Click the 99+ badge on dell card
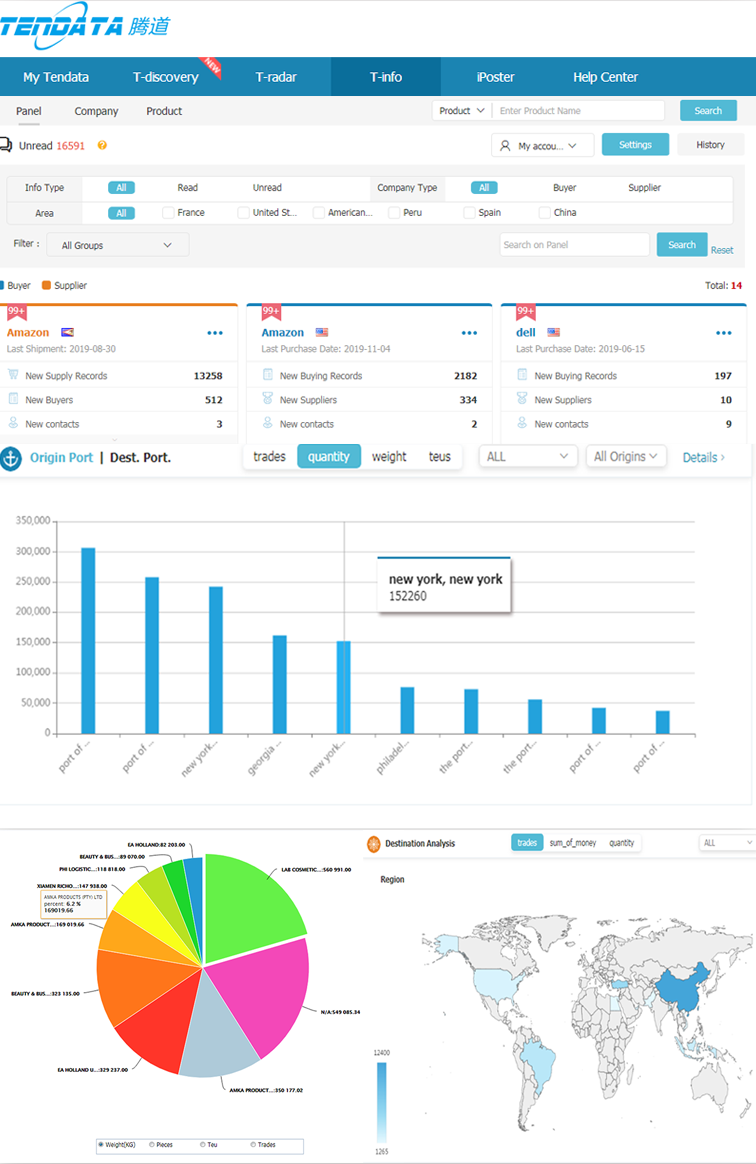Viewport: 756px width, 1164px height. point(525,311)
